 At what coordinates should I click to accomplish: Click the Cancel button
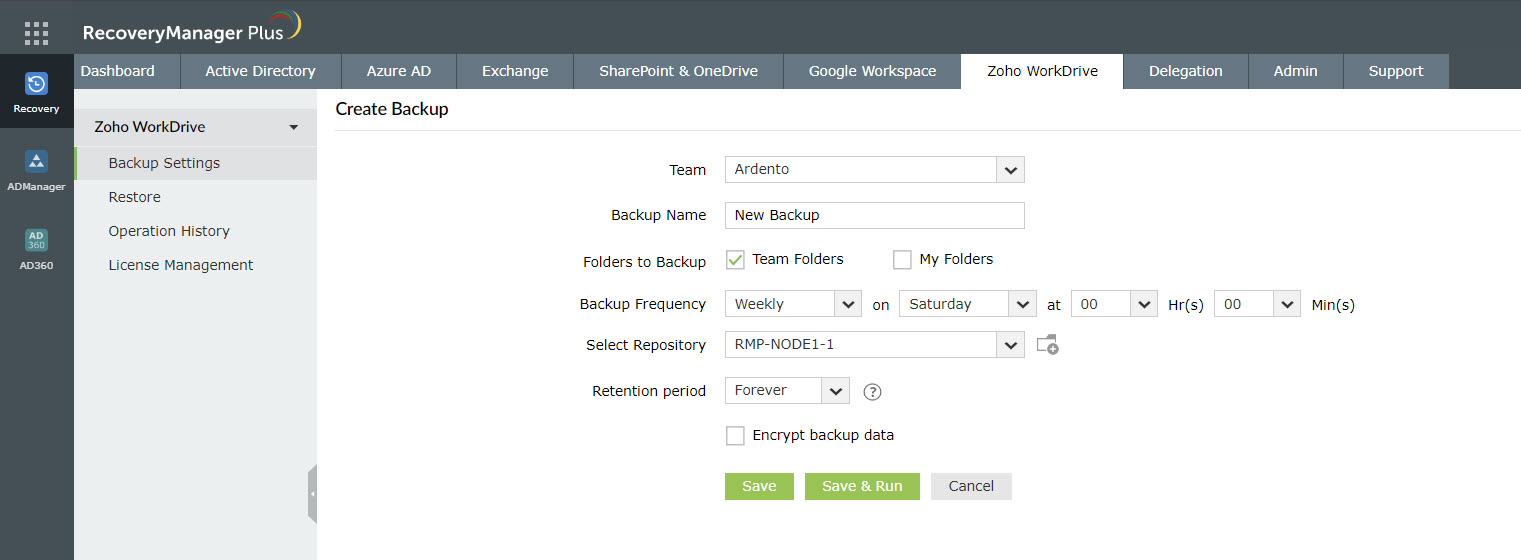click(x=971, y=486)
